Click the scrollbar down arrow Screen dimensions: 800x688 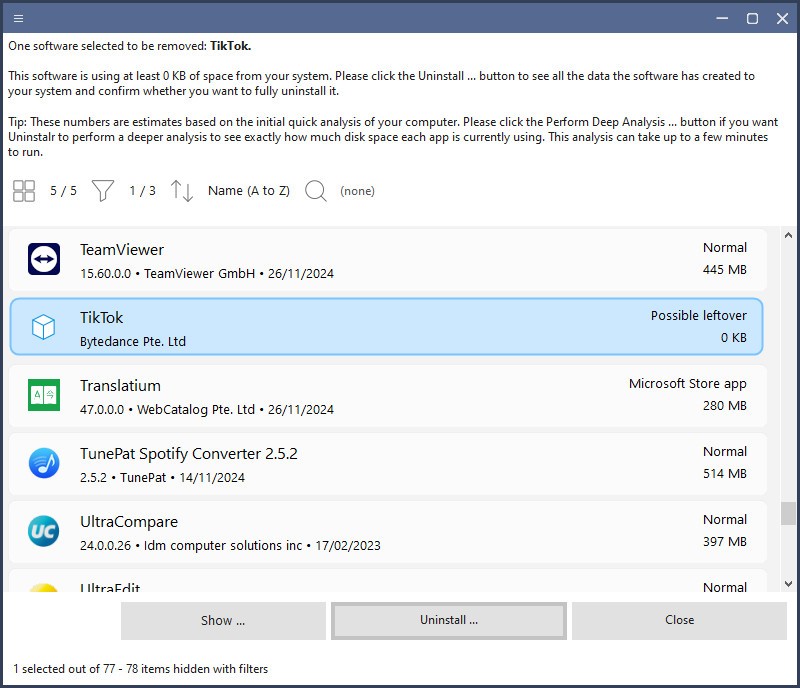(788, 584)
